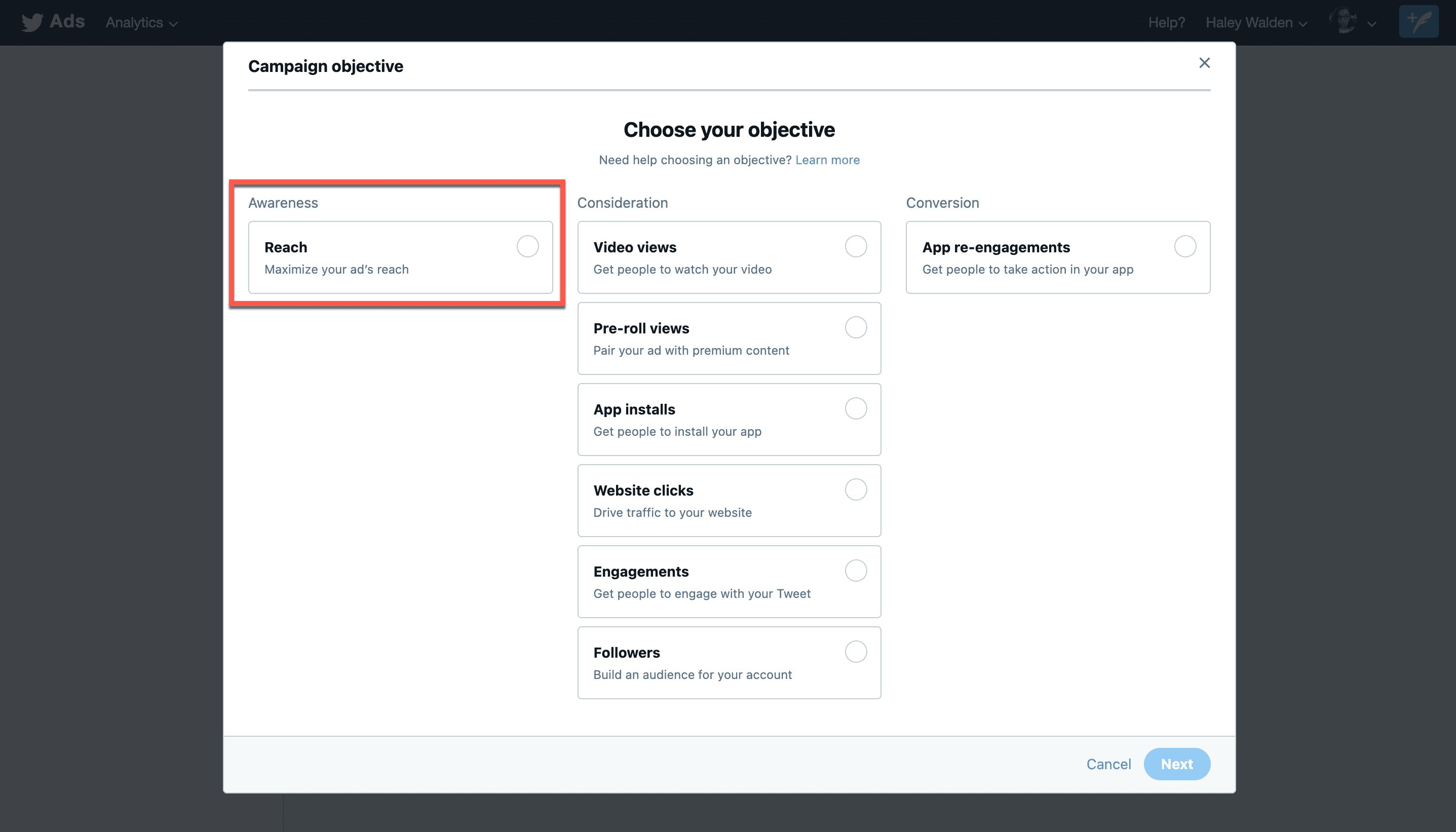Viewport: 1456px width, 832px height.
Task: Select the App re-engagements radio button
Action: 1184,246
